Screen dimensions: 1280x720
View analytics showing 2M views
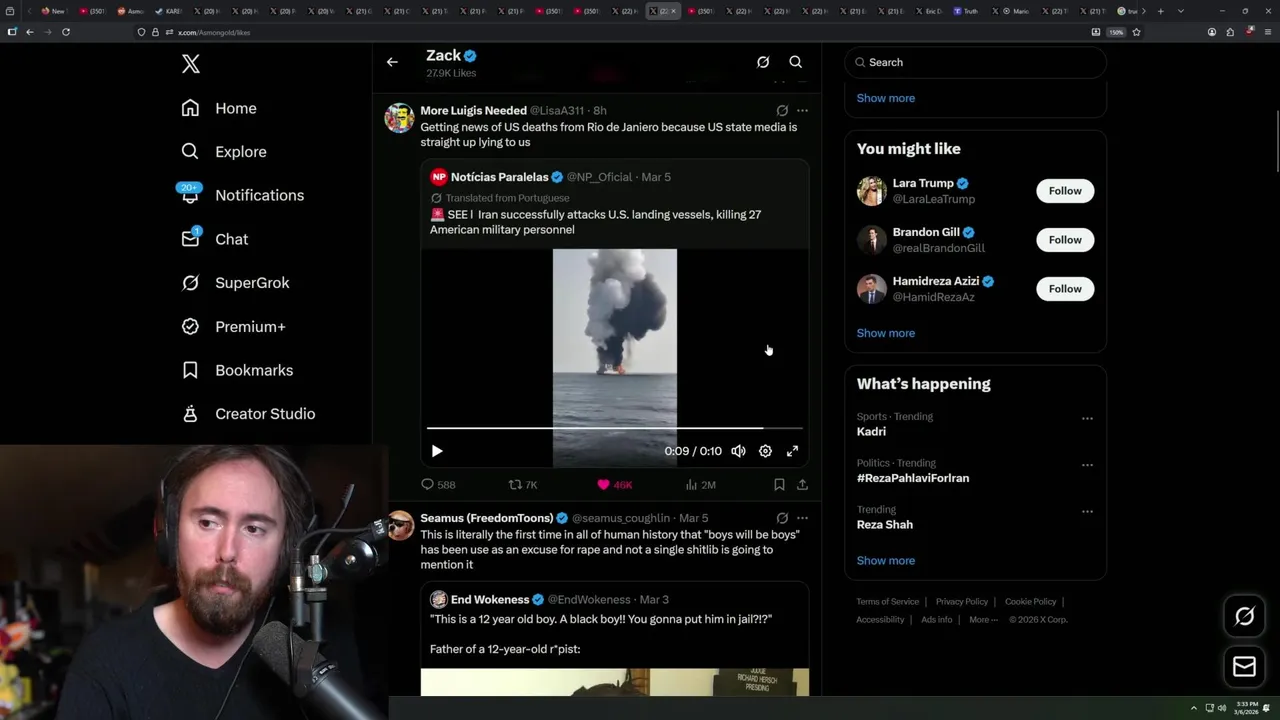pos(700,484)
